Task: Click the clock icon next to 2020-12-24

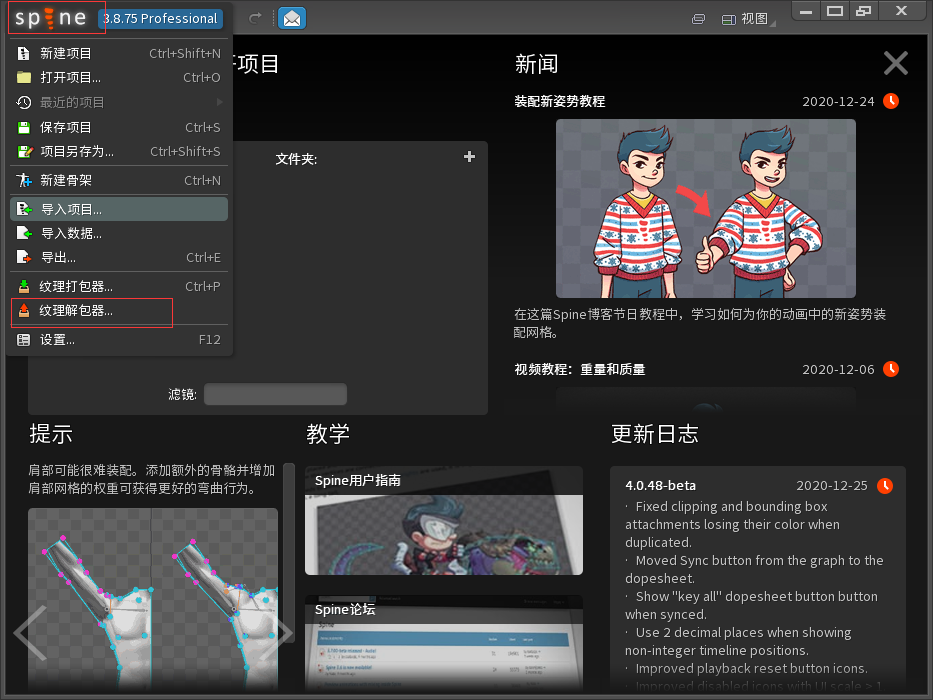Action: tap(891, 101)
